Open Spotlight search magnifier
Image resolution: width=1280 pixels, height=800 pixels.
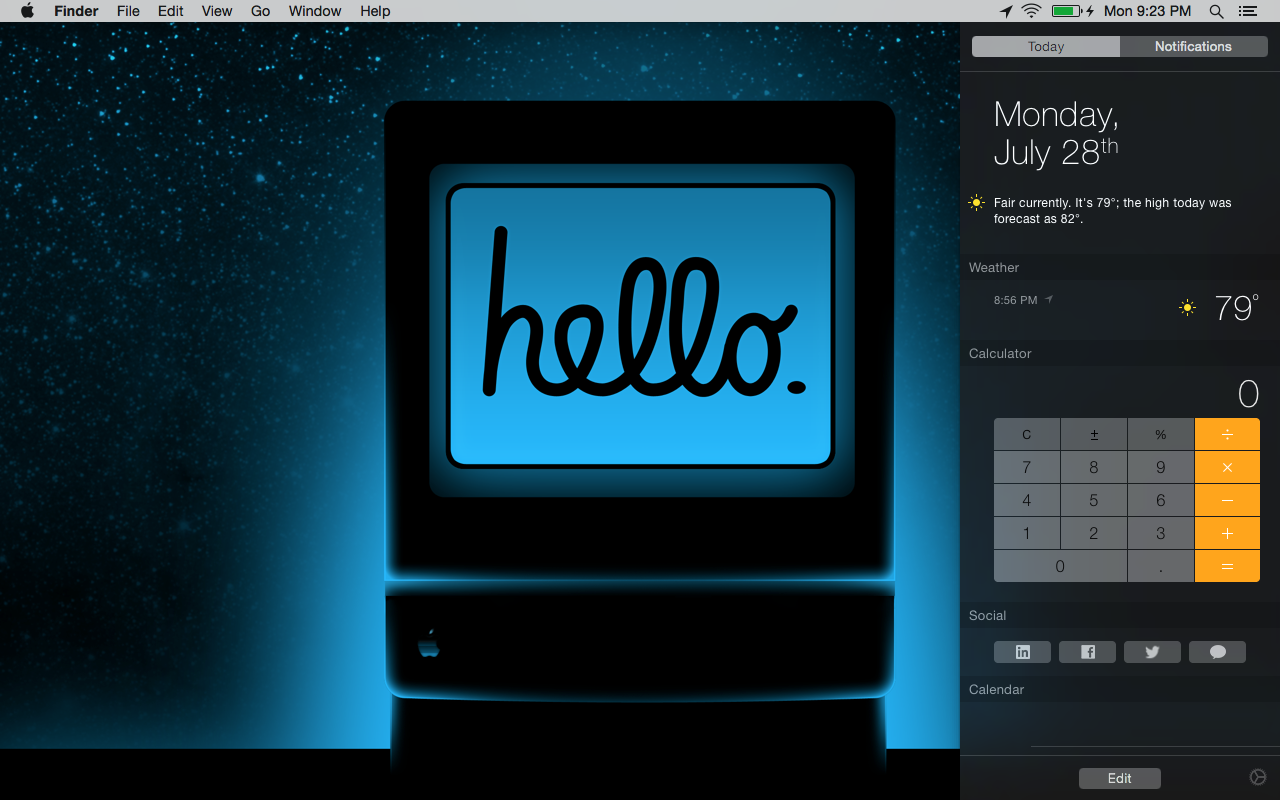click(1216, 11)
